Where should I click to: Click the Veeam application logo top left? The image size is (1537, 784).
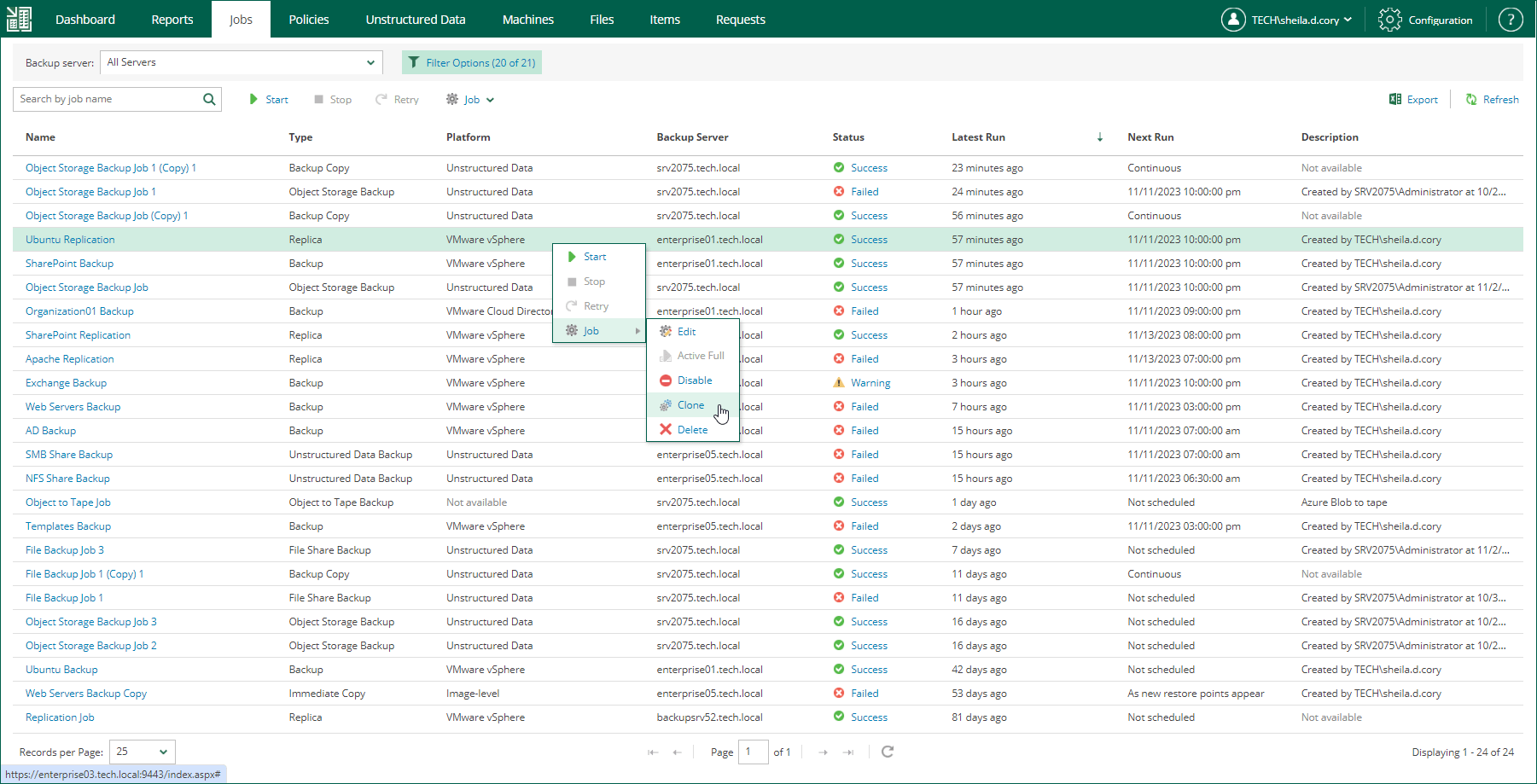[x=18, y=18]
